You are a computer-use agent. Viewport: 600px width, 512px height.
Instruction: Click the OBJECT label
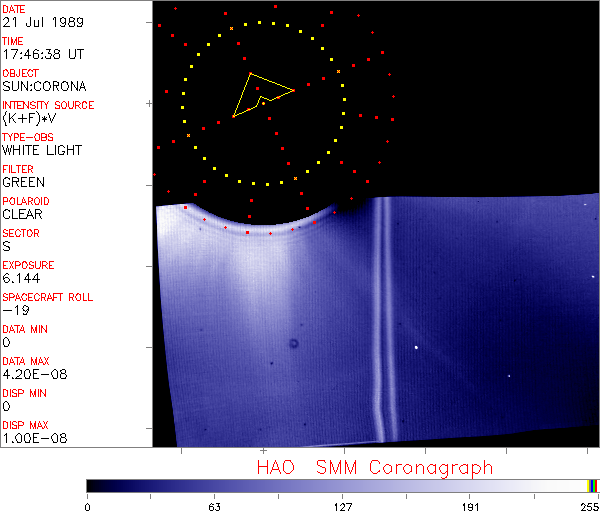click(21, 73)
